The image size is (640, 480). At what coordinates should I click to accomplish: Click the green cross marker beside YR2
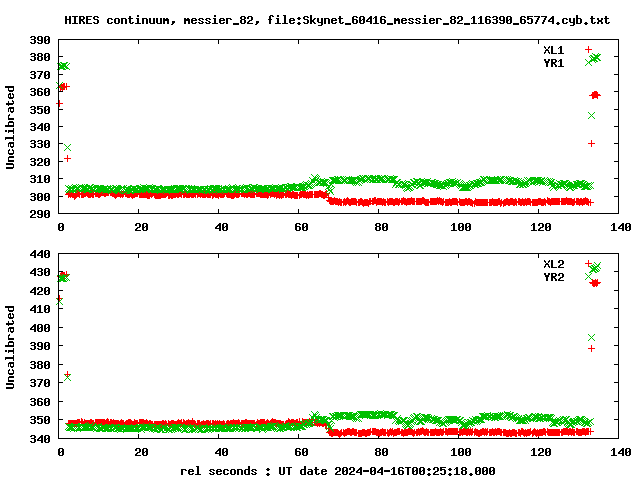click(588, 276)
